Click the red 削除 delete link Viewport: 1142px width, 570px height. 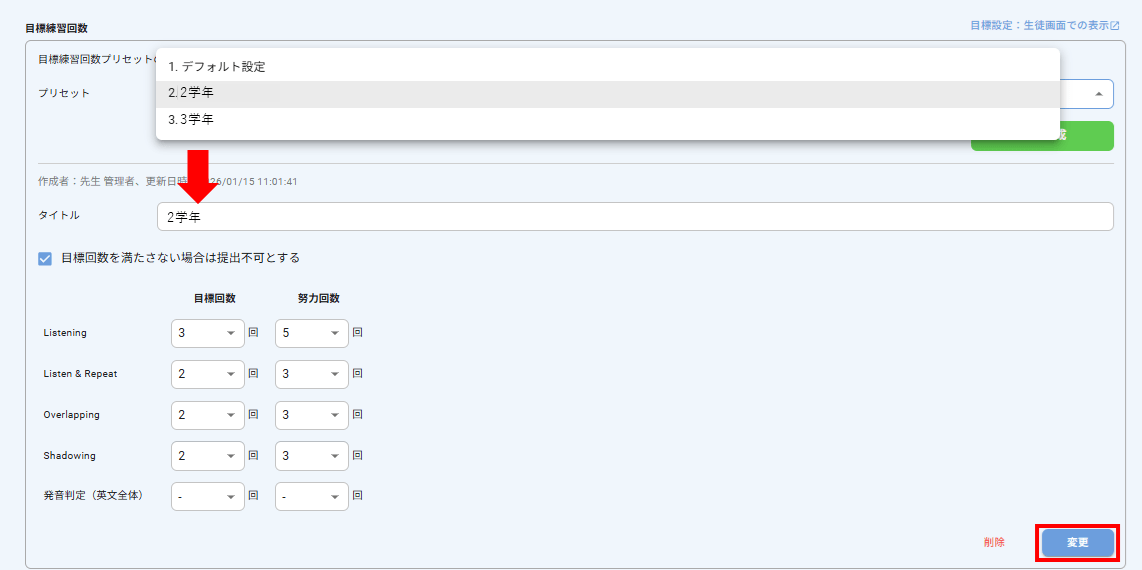(994, 542)
